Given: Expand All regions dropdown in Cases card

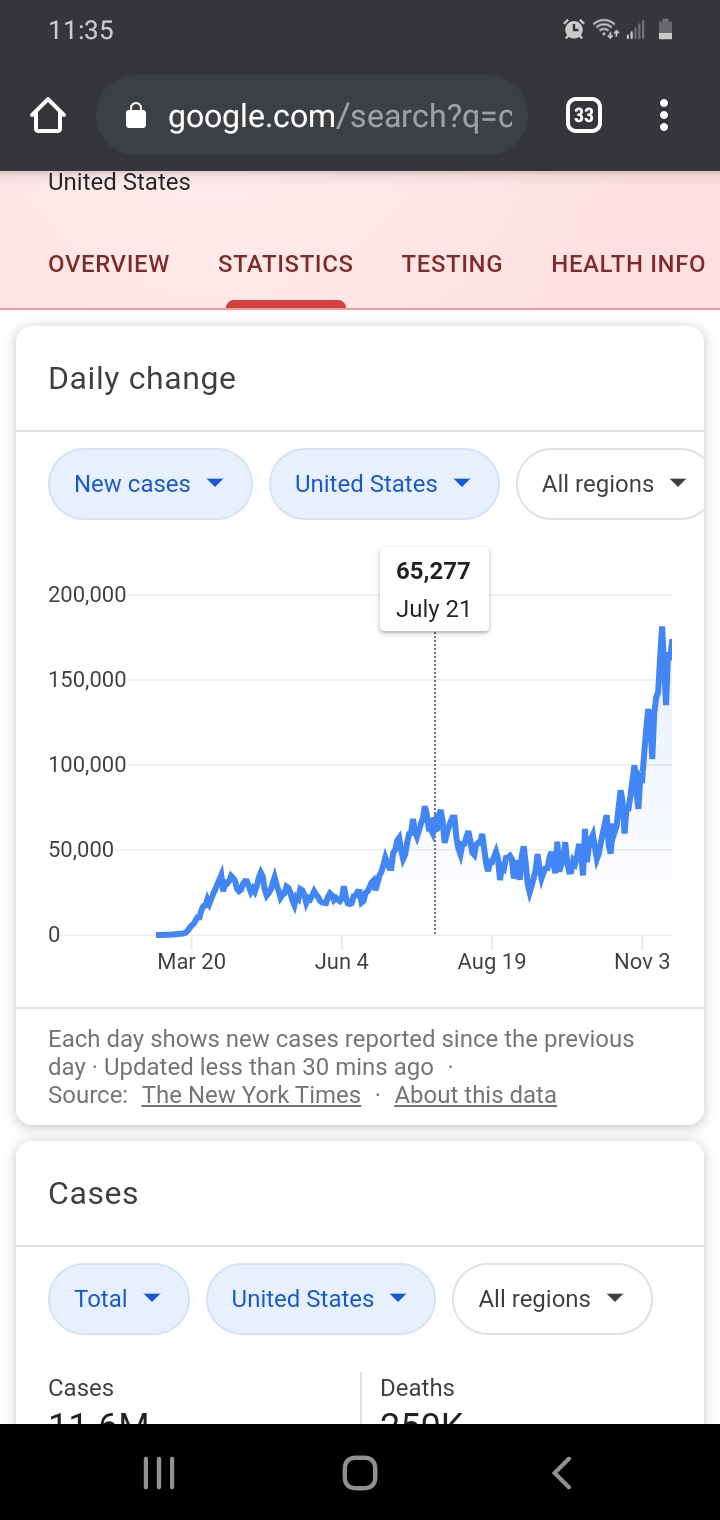Looking at the screenshot, I should [x=552, y=1299].
